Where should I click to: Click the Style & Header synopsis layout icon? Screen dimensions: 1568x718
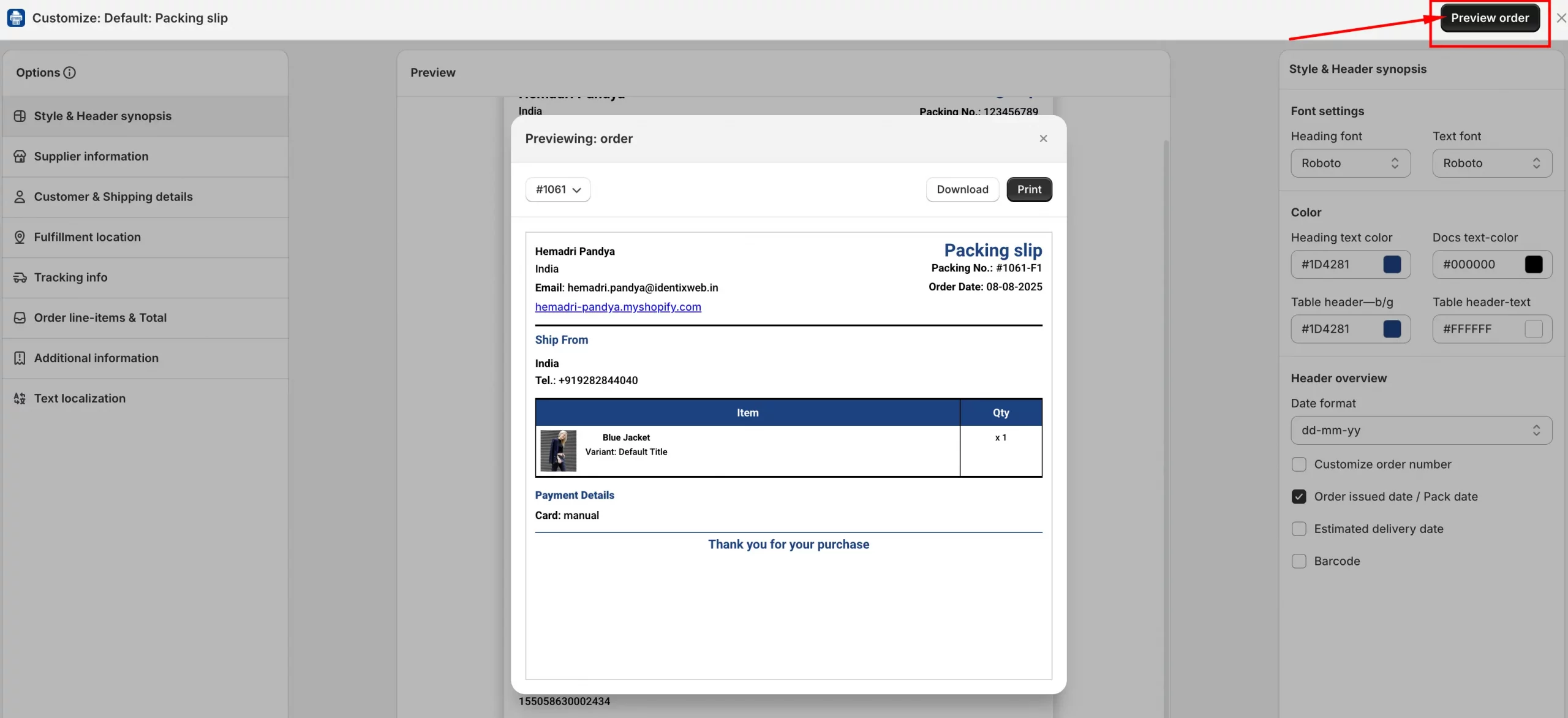[x=20, y=116]
